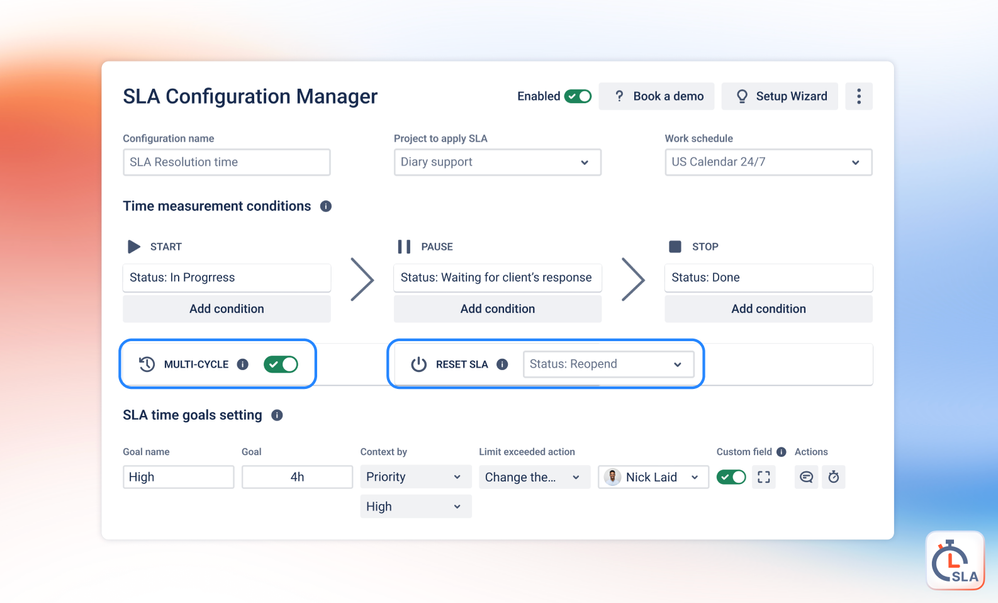Click the Configuration name input field
Image resolution: width=998 pixels, height=603 pixels.
(x=227, y=162)
